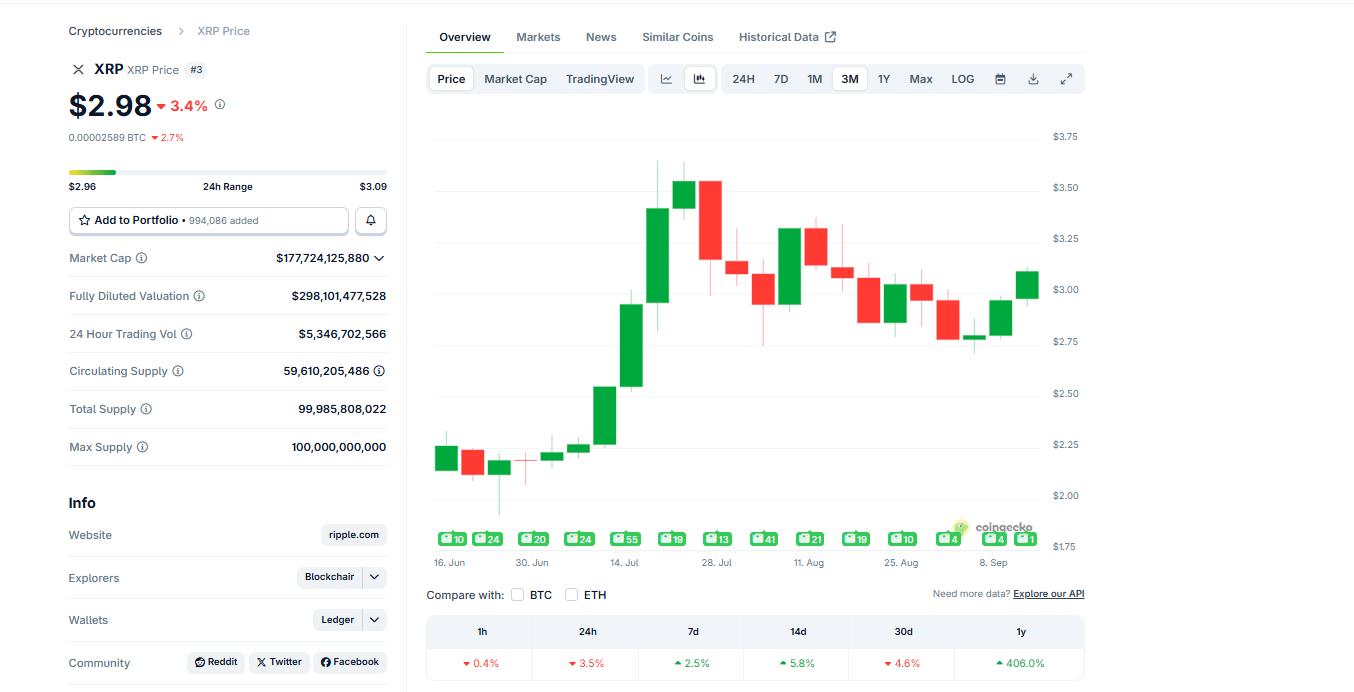Enable compare with ETH checkbox
The image size is (1354, 692).
tap(571, 595)
